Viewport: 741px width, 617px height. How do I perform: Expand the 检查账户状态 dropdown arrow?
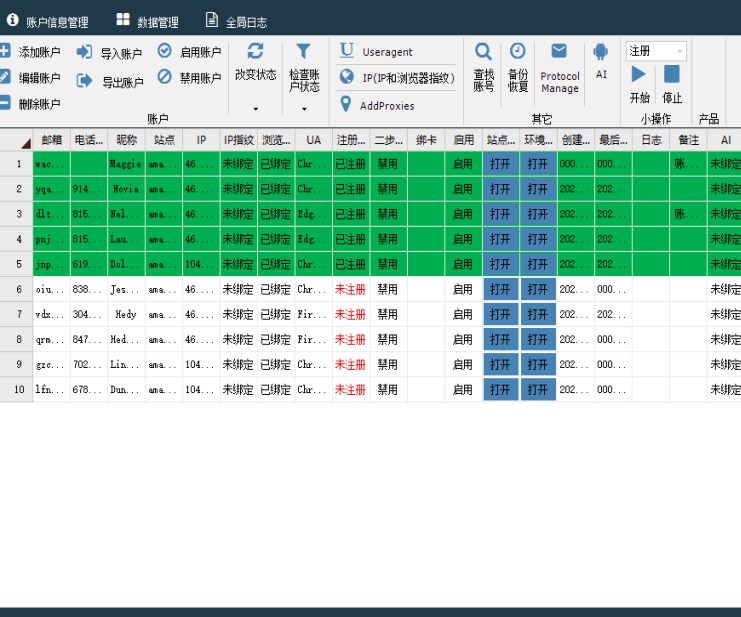point(304,109)
